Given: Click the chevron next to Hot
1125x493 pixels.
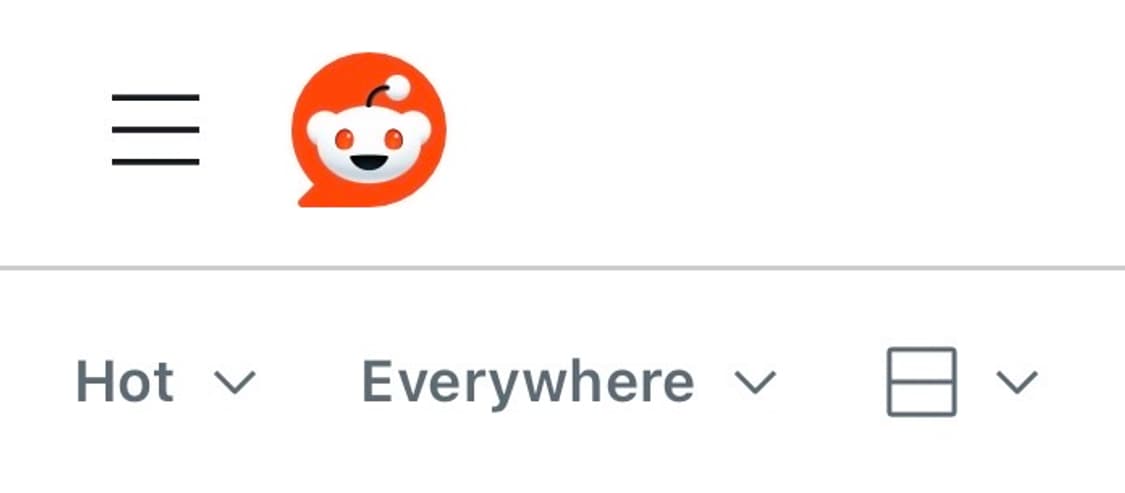Looking at the screenshot, I should [235, 382].
